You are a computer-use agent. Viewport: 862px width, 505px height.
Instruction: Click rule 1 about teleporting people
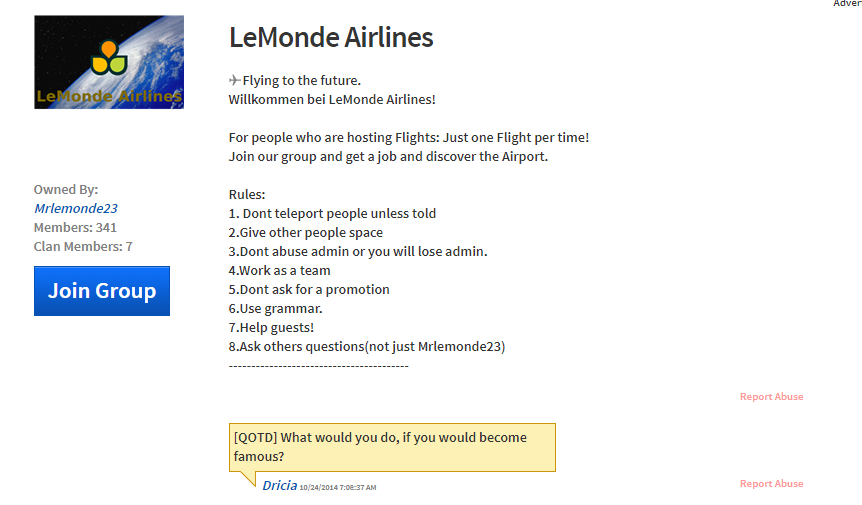(332, 213)
